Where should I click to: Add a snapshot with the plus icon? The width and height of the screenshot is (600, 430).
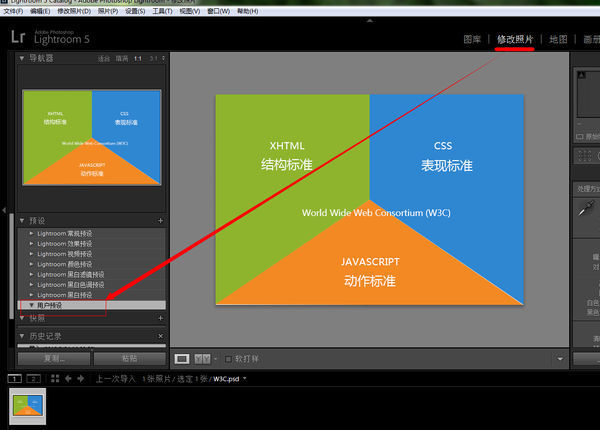[161, 318]
